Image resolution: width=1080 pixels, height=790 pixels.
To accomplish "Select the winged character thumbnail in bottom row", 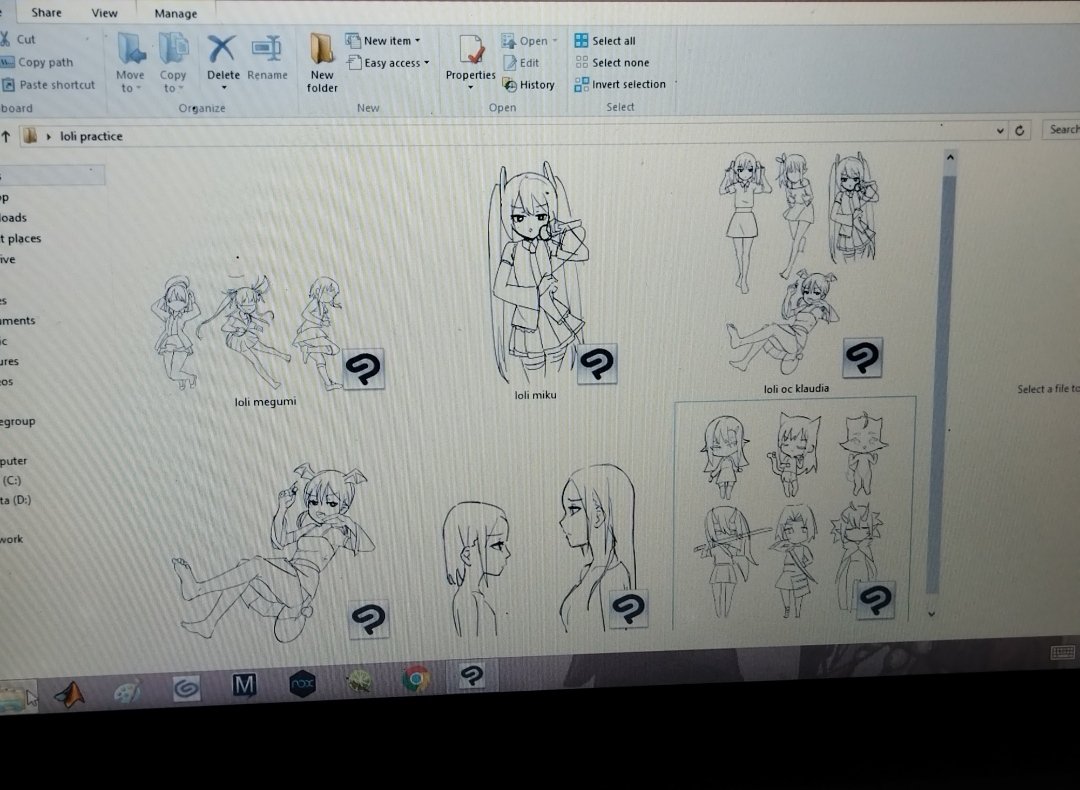I will coord(279,553).
